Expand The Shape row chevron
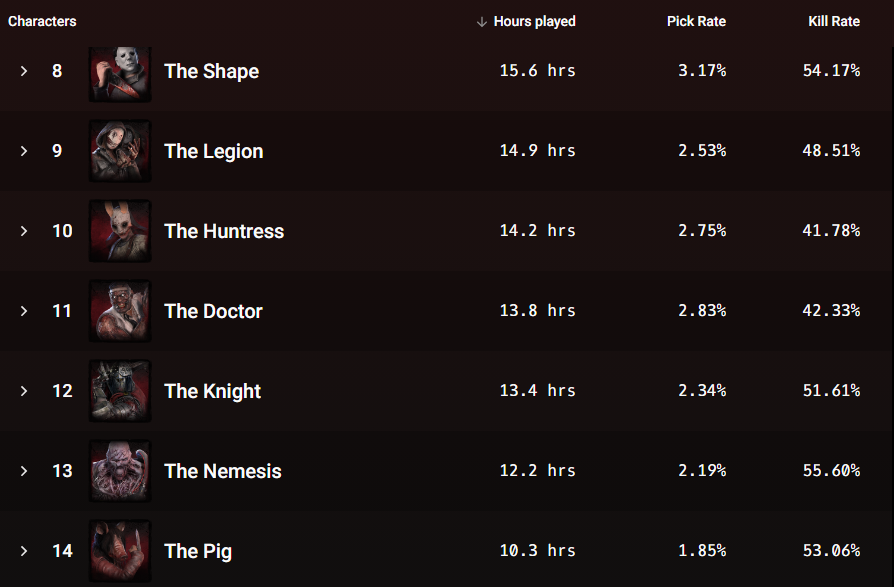 24,71
